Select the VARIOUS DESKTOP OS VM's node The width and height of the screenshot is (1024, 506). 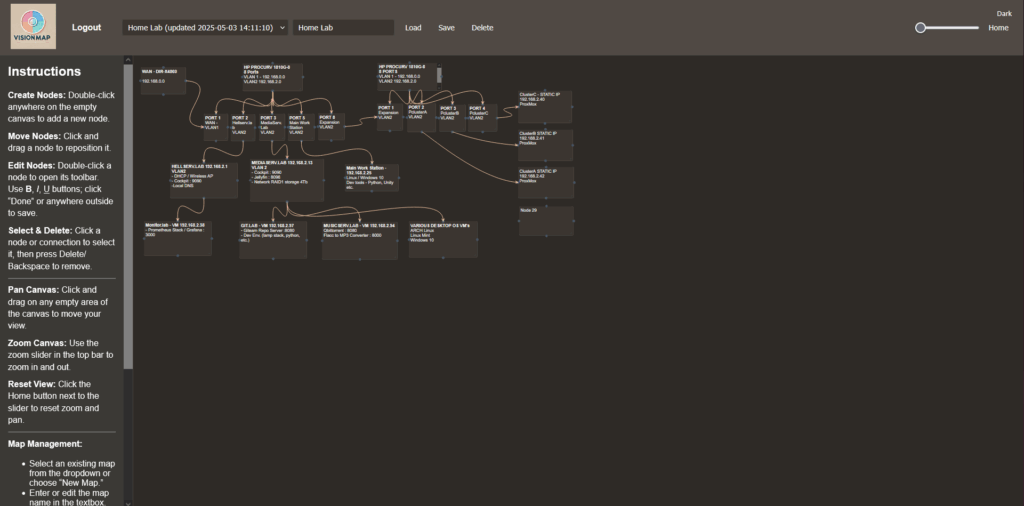443,239
